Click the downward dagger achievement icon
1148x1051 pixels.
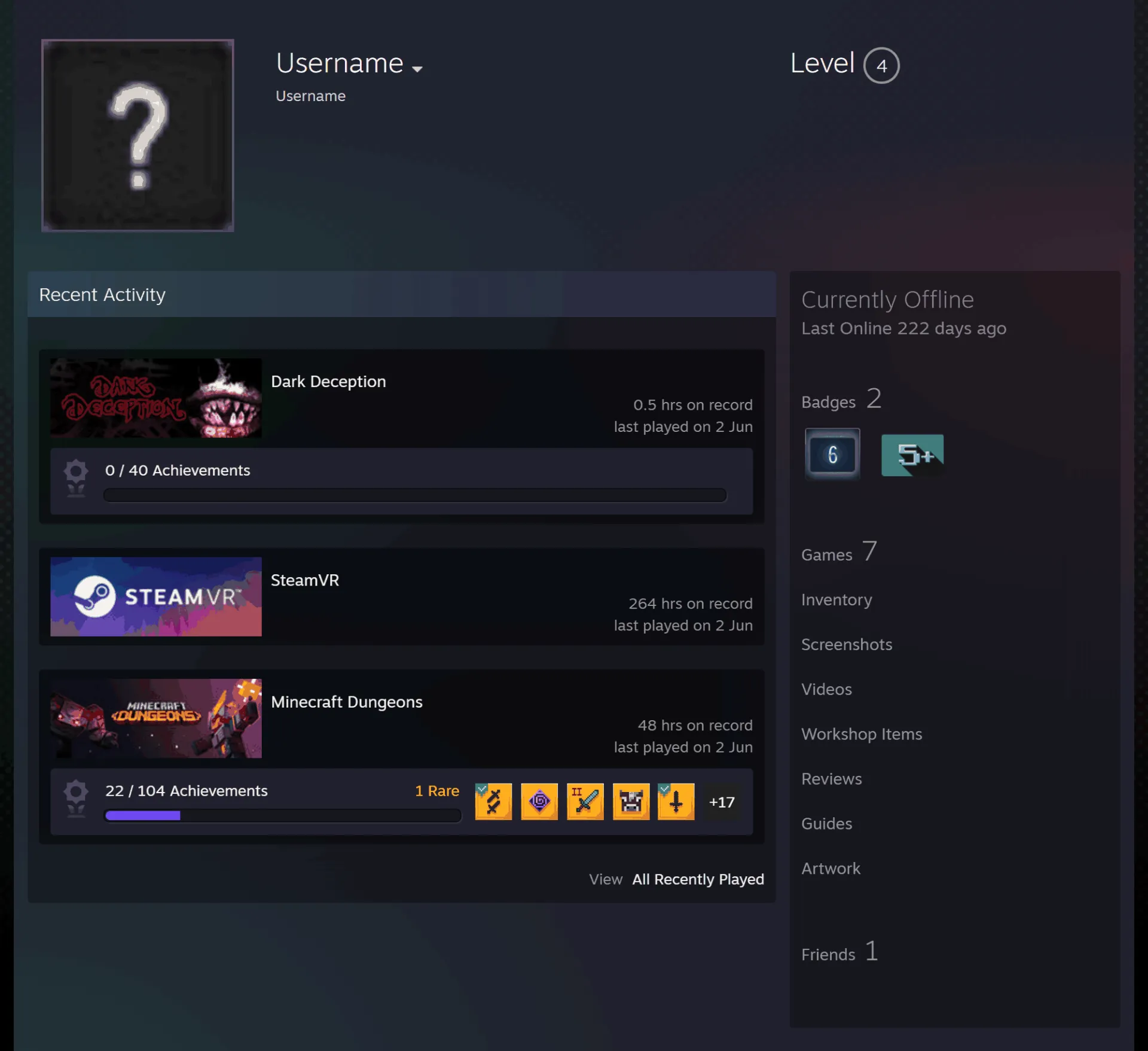676,802
